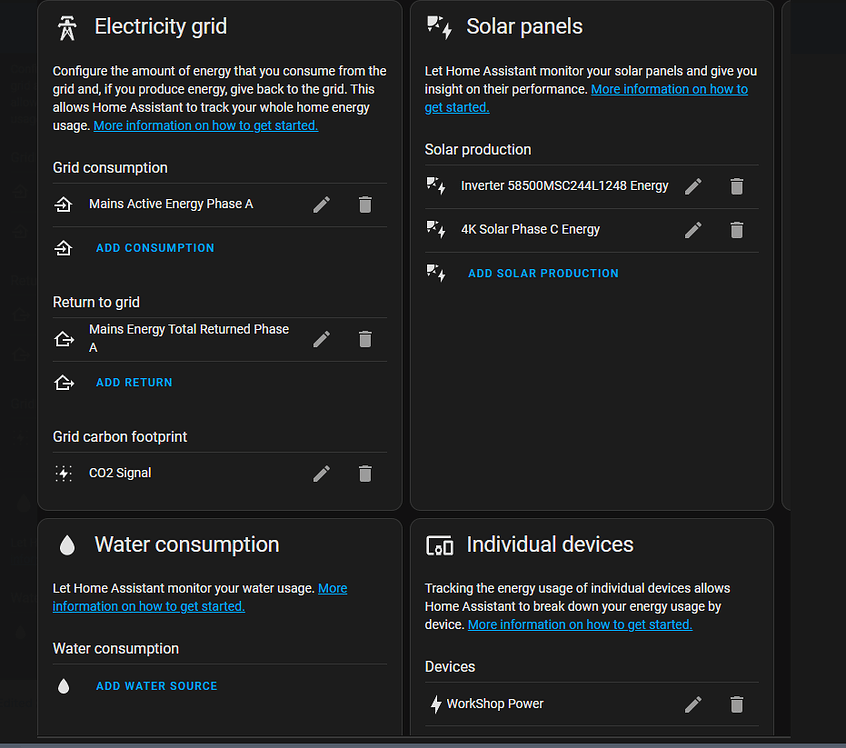Click the WorkShop Power lightning icon
Screen dimensions: 846x748
[x=436, y=704]
